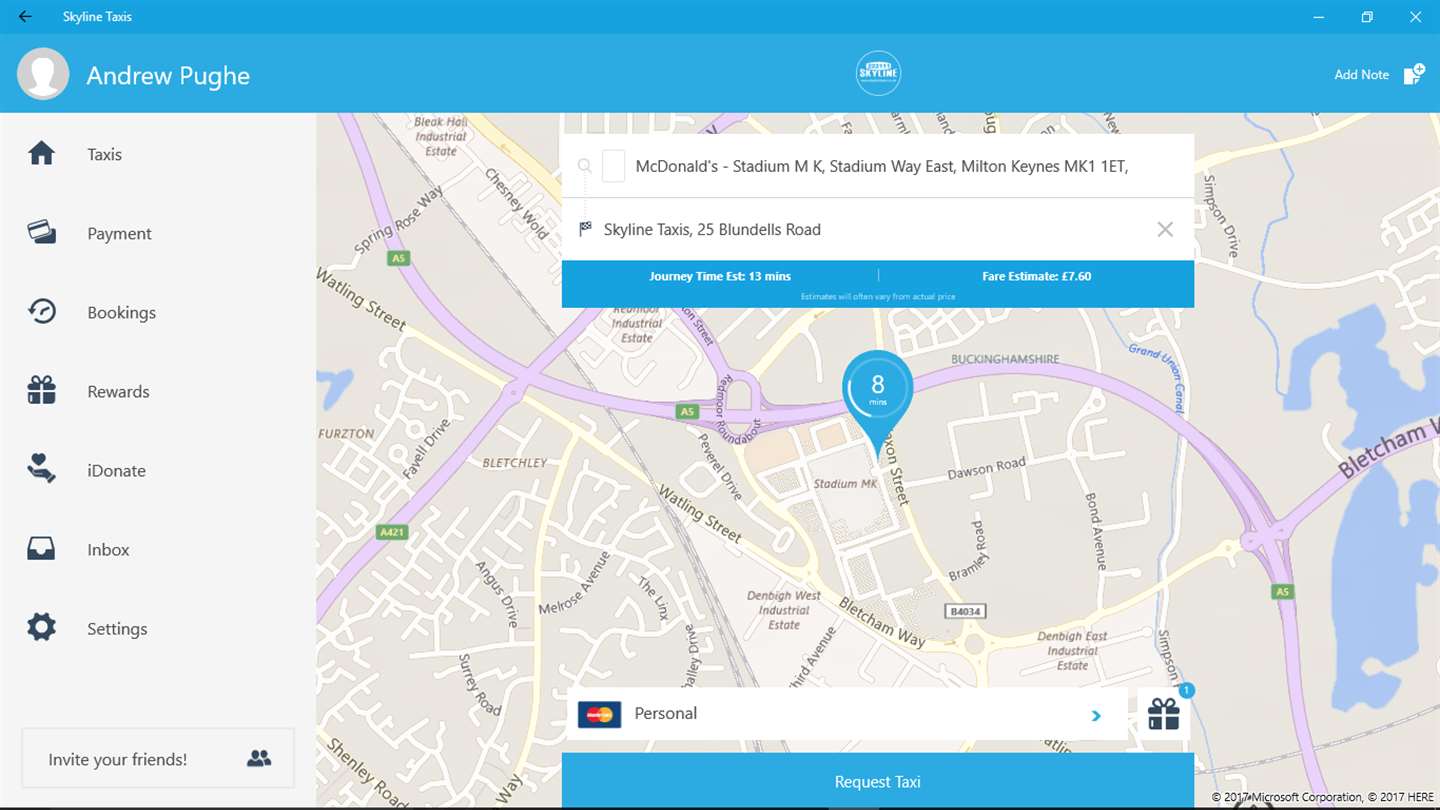
Task: Click the Mastercard payment icon
Action: click(600, 714)
